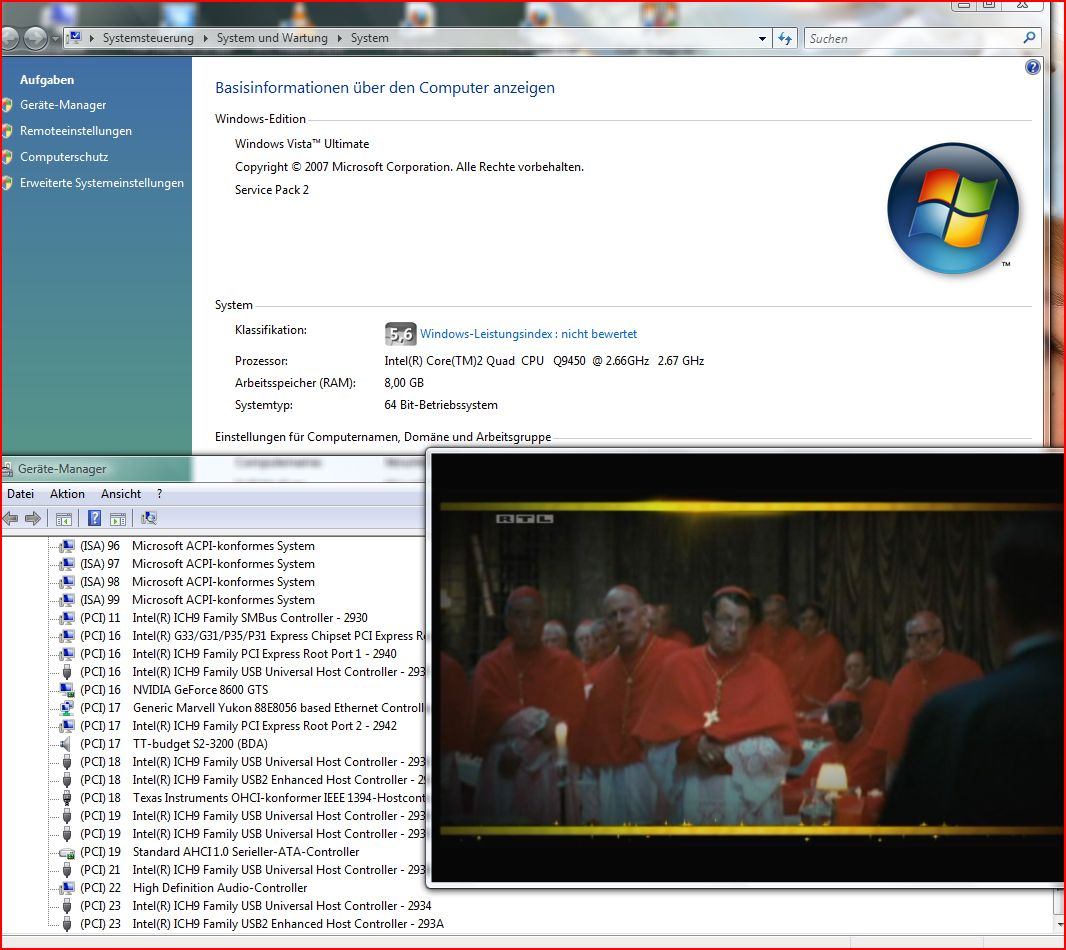
Task: Expand arrow before System und Wartung breadcrumb
Action: point(205,38)
